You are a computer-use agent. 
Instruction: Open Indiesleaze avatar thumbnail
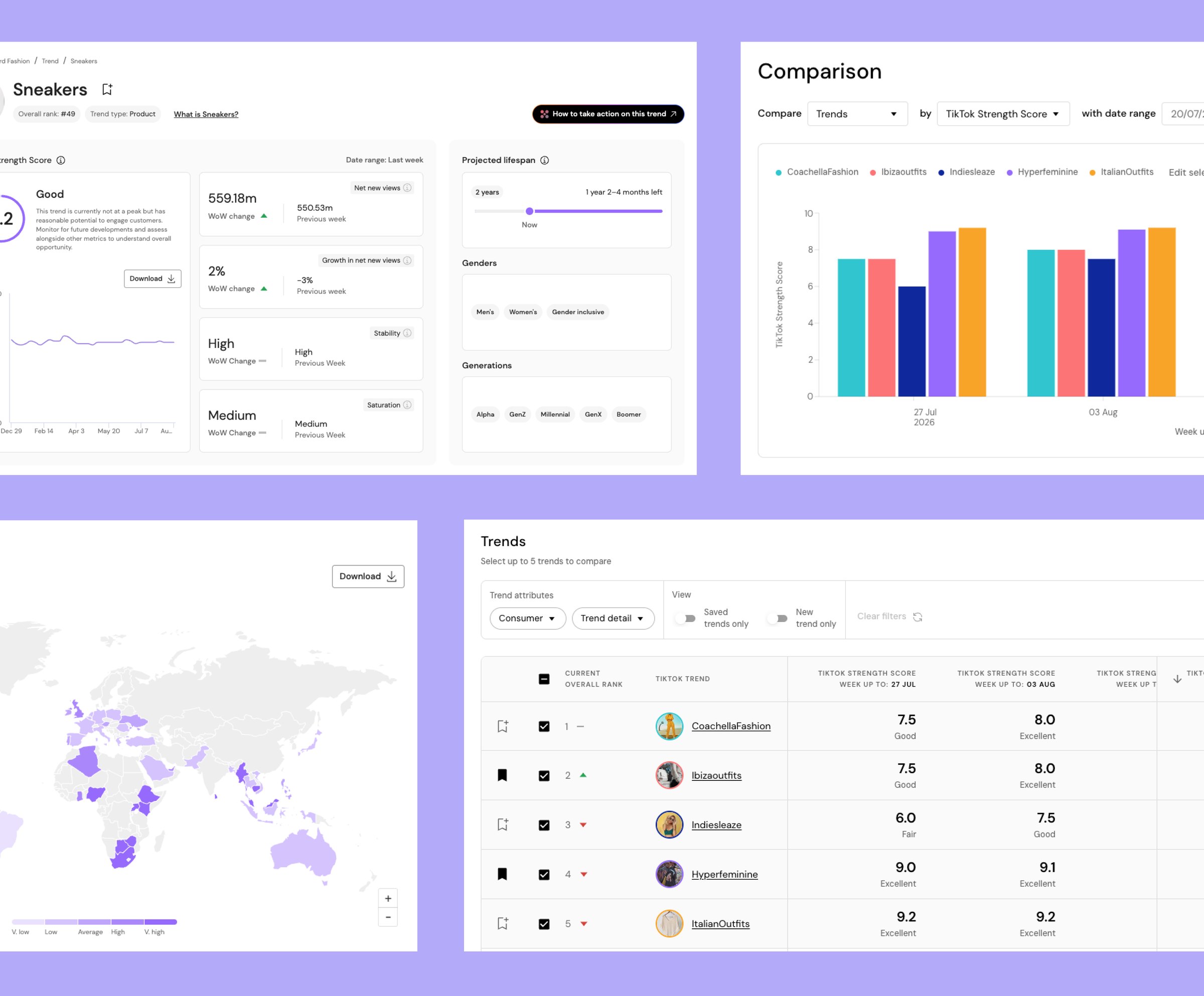coord(669,824)
